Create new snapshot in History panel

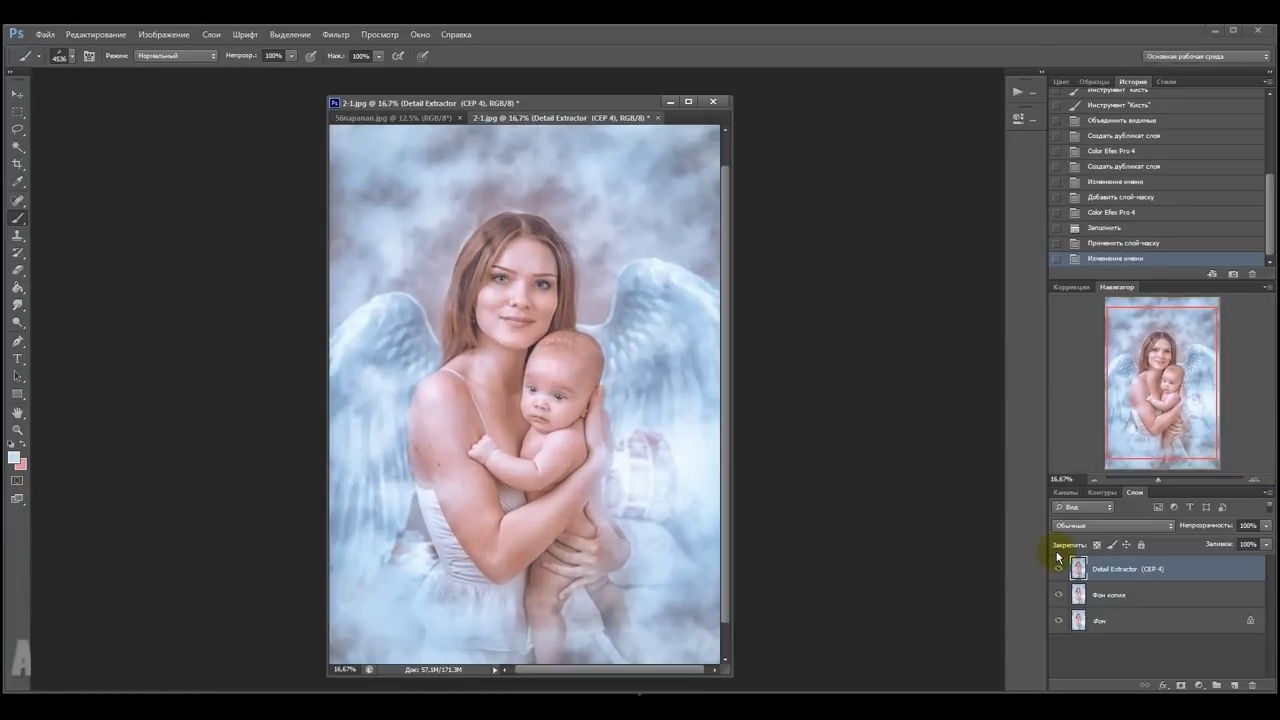(1233, 274)
